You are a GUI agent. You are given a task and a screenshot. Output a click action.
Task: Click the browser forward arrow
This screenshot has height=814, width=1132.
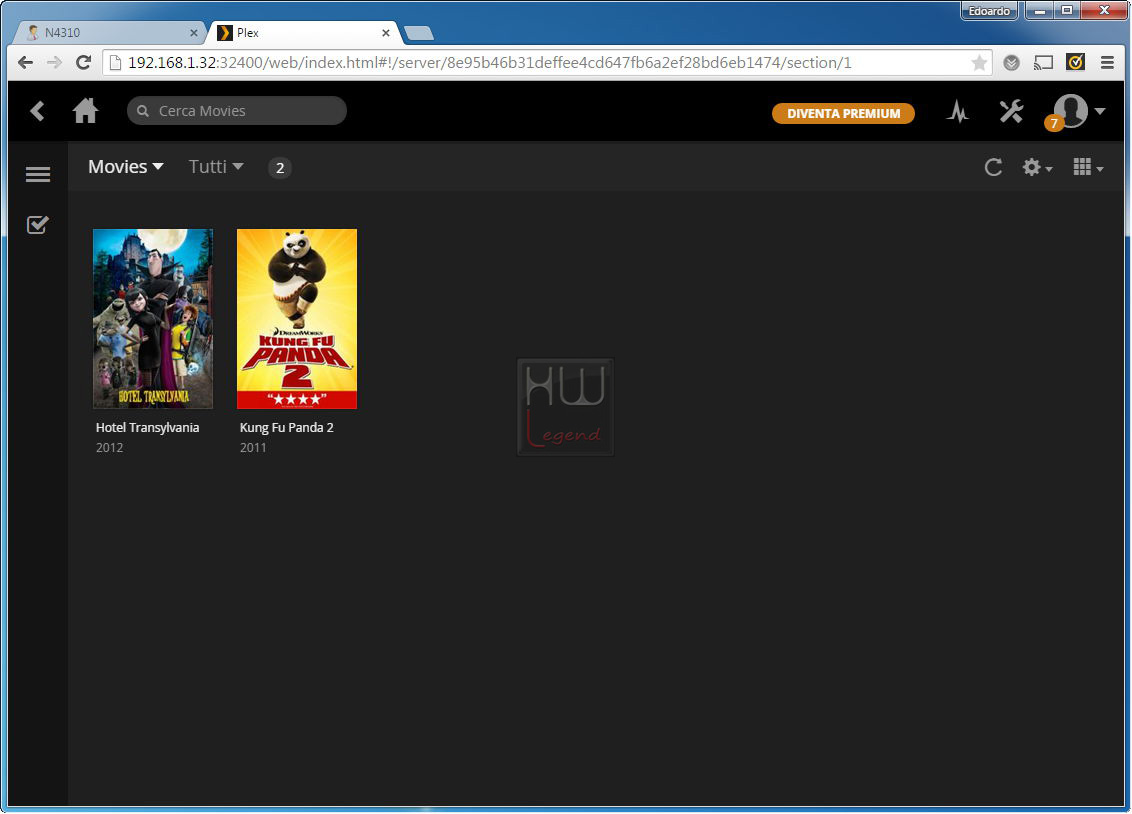(x=54, y=63)
